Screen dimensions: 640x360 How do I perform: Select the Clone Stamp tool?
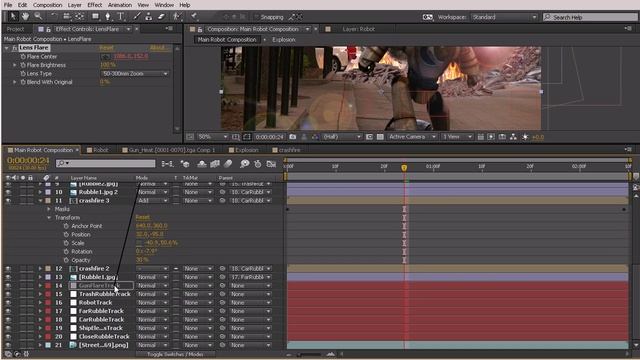(149, 16)
